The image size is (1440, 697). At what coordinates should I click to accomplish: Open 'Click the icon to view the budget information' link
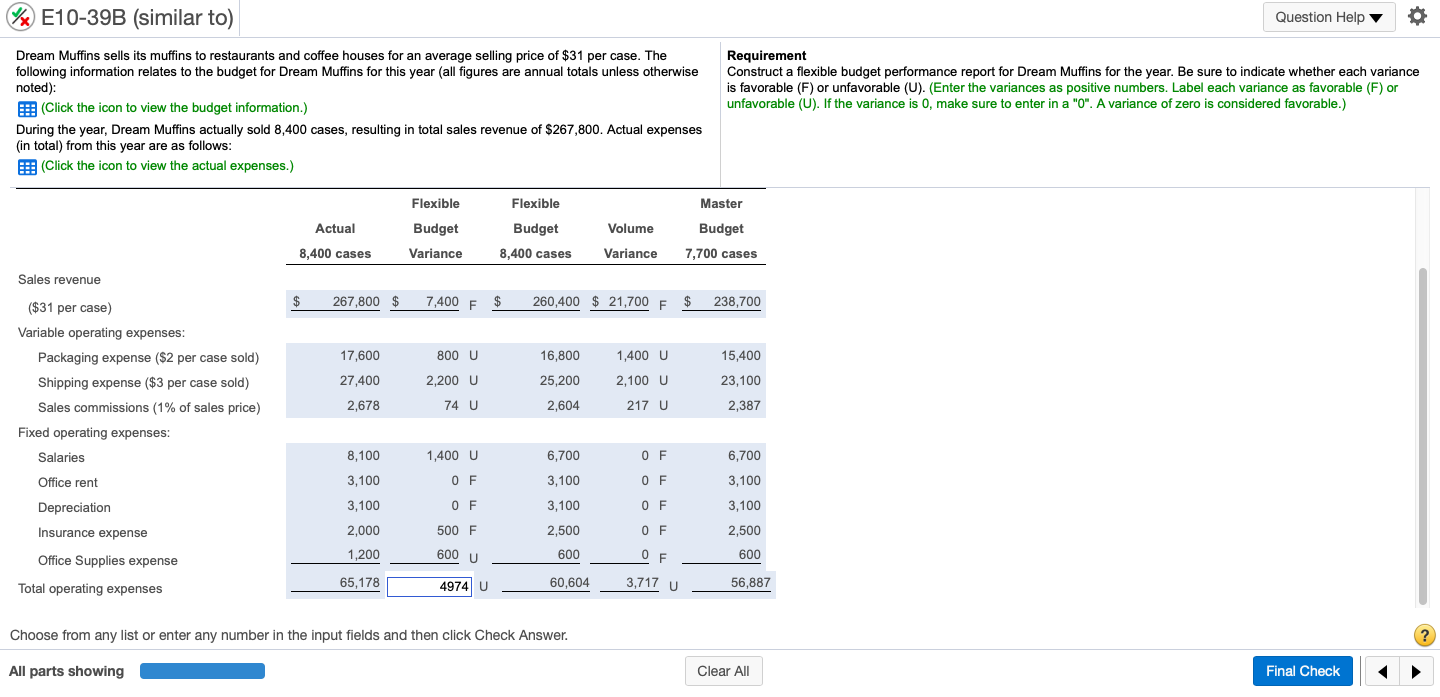[x=174, y=107]
